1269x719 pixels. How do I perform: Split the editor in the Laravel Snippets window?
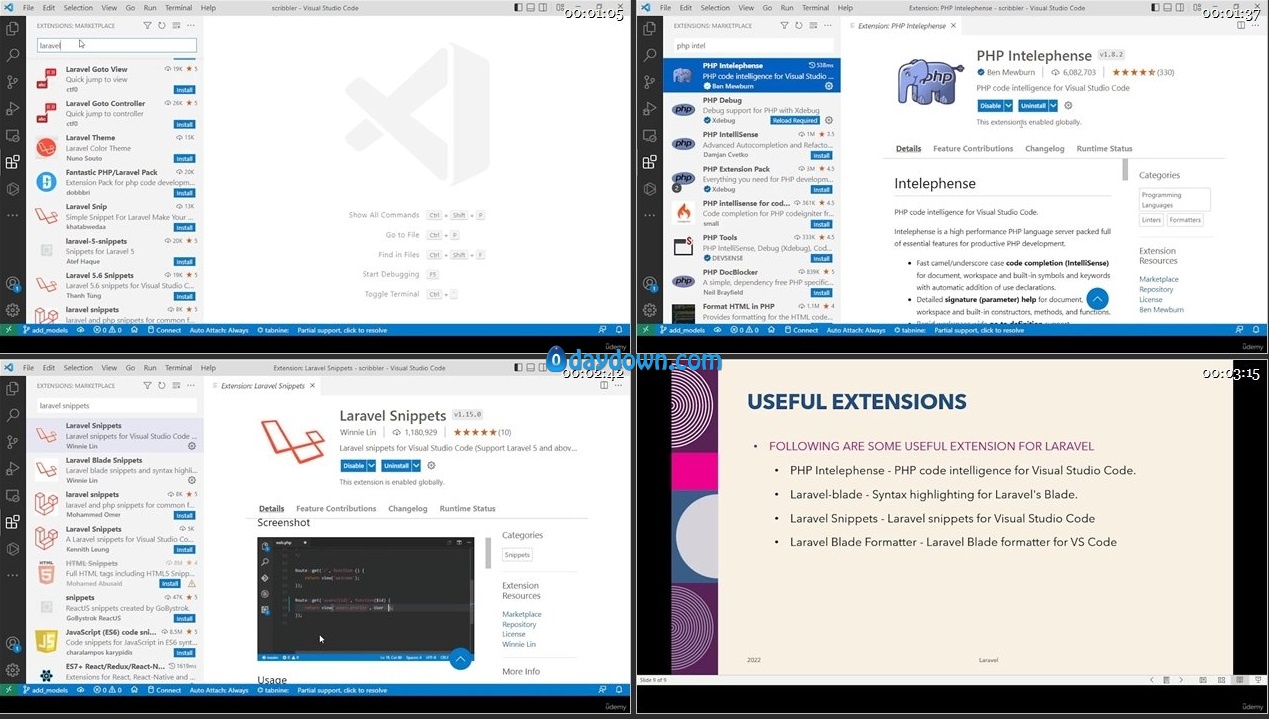(602, 385)
